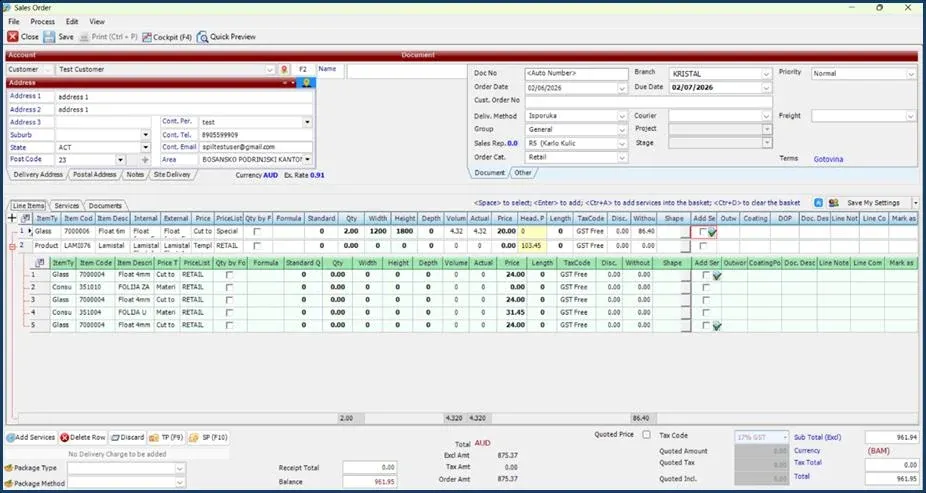Viewport: 926px width, 493px height.
Task: Click the Close toolbar icon
Action: point(12,37)
